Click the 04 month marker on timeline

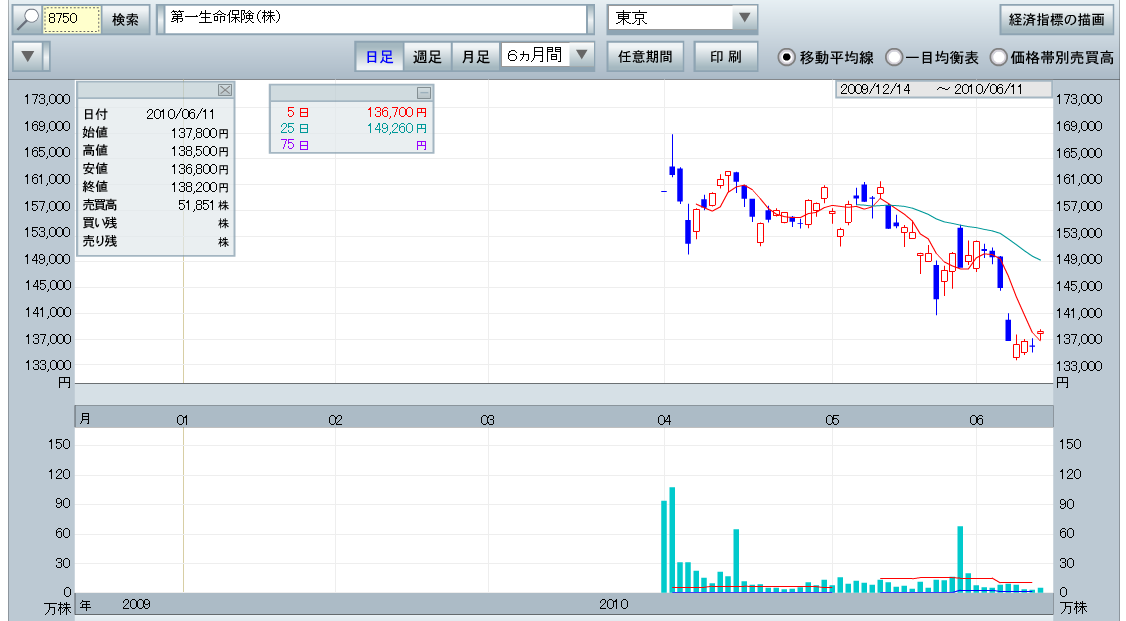[664, 420]
